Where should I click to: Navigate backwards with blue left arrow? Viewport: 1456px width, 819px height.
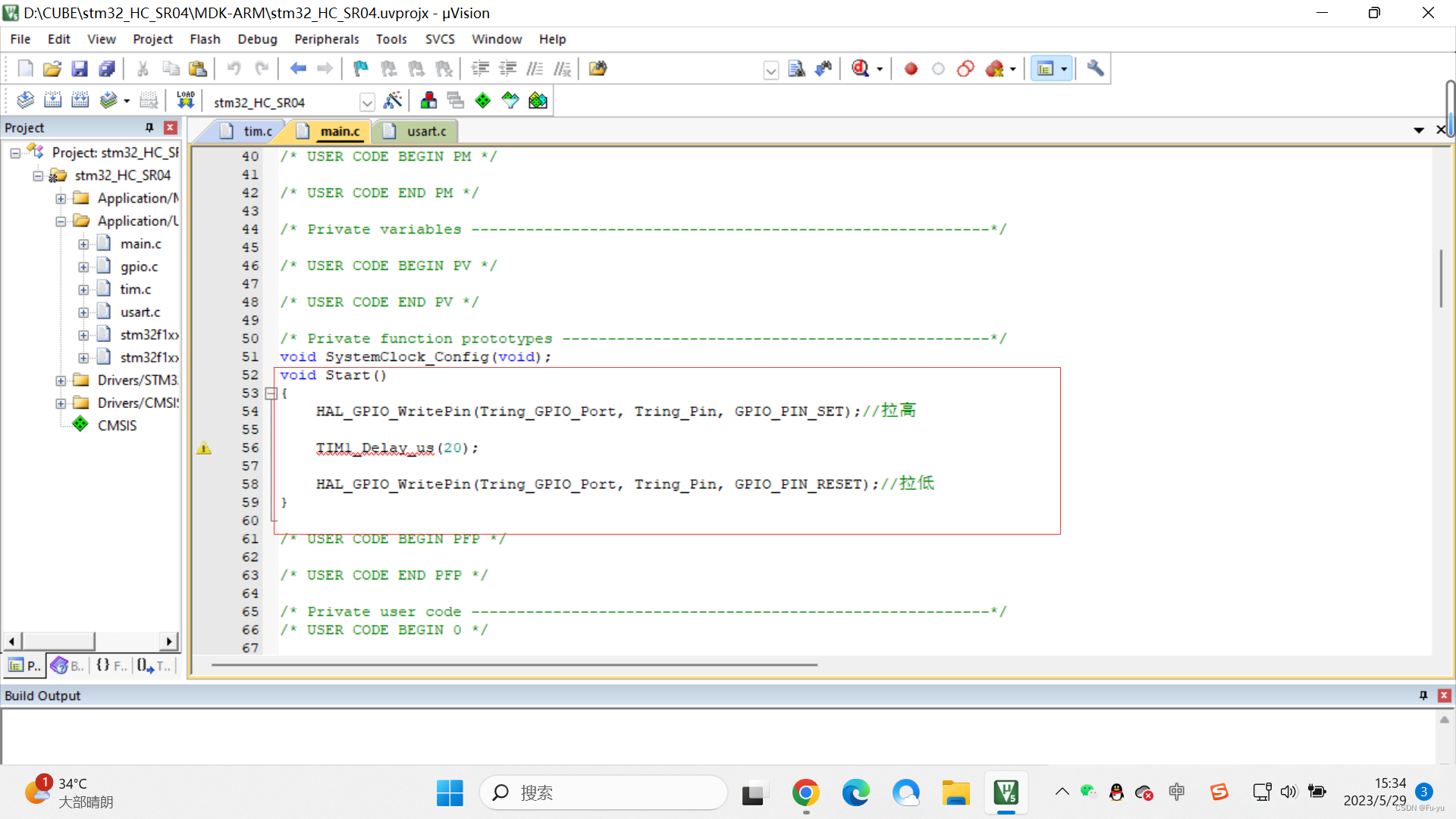tap(298, 69)
